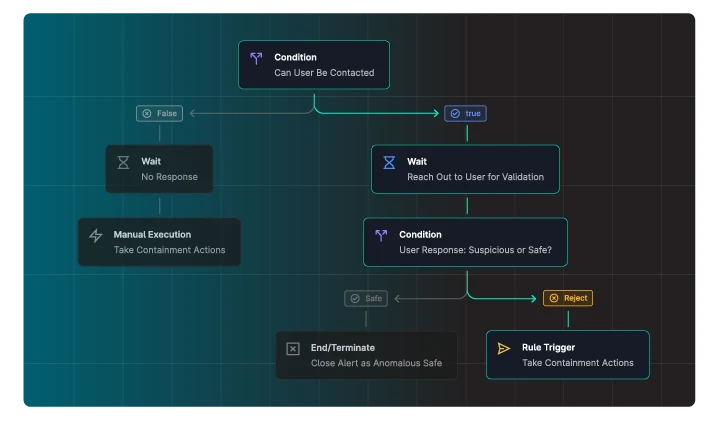Click 'User Response: Suspicious or Safe?' text
The height and width of the screenshot is (421, 718).
tap(475, 250)
